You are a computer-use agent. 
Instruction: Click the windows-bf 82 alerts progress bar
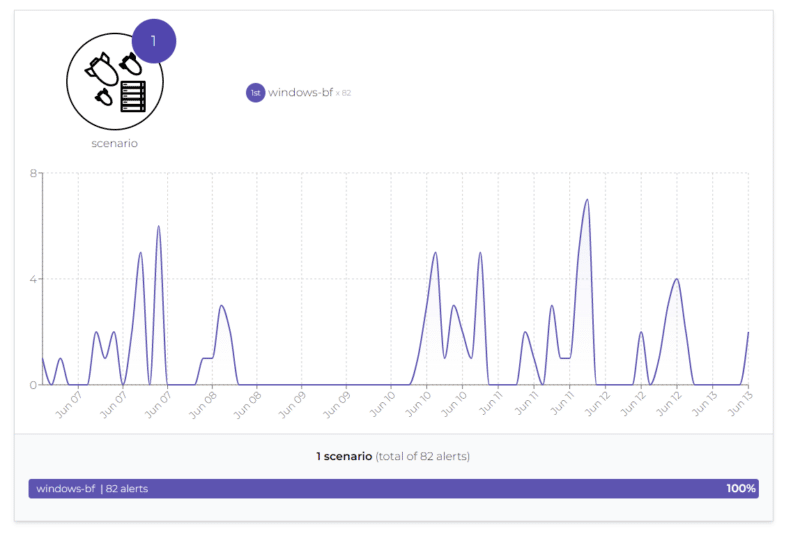(x=393, y=489)
